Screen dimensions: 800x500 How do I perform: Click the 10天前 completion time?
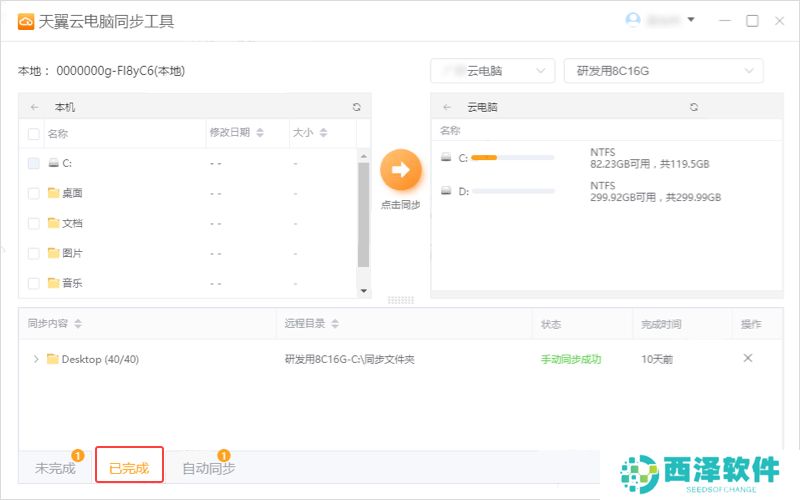[657, 359]
